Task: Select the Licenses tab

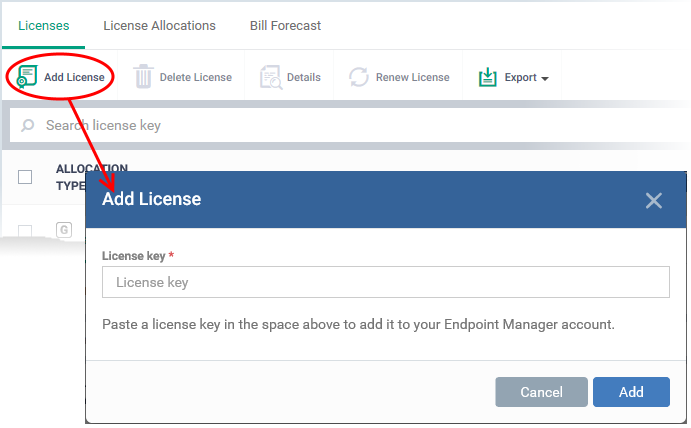Action: pyautogui.click(x=44, y=26)
